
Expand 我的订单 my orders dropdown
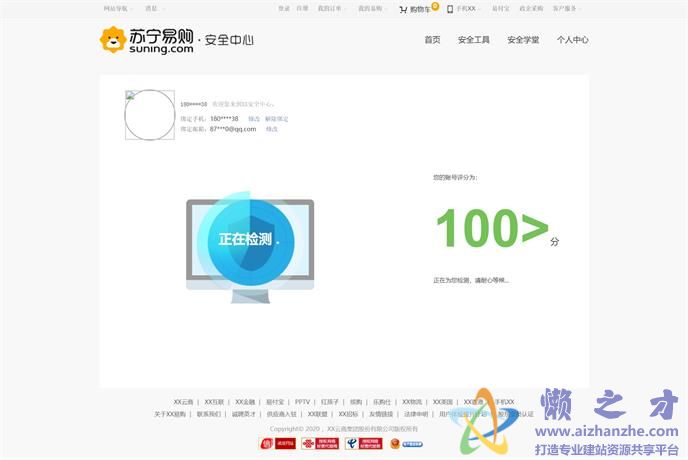[x=332, y=8]
